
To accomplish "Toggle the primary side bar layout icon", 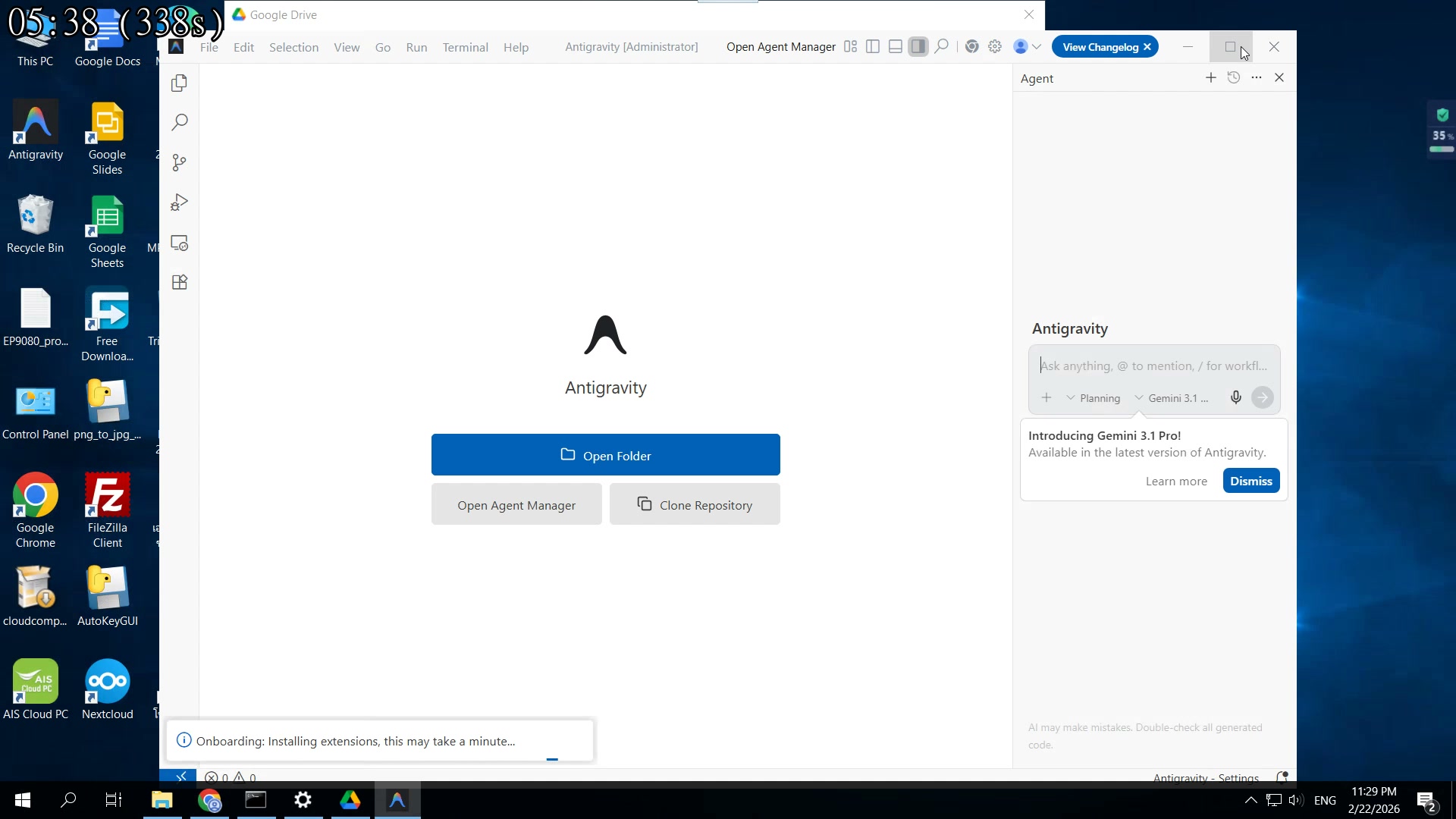I will pos(873,47).
